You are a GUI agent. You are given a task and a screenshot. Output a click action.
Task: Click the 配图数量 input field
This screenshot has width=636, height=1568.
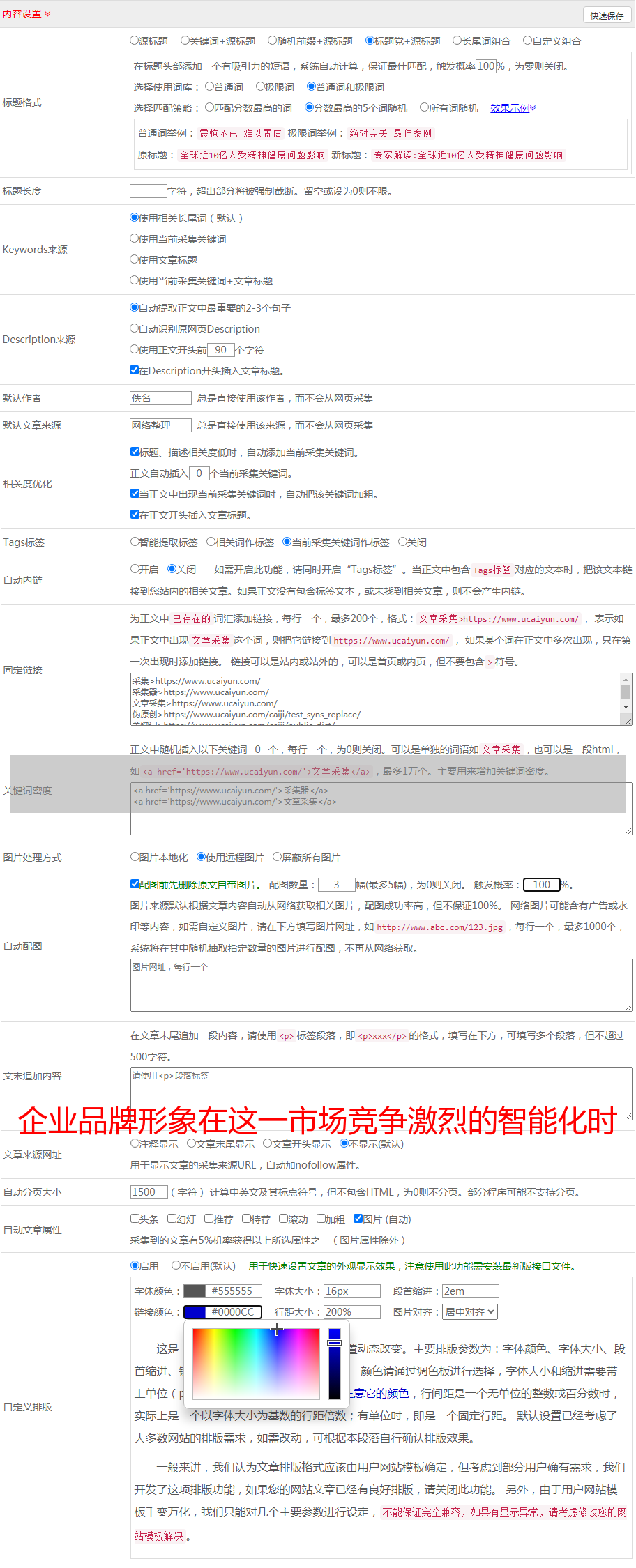click(x=336, y=885)
